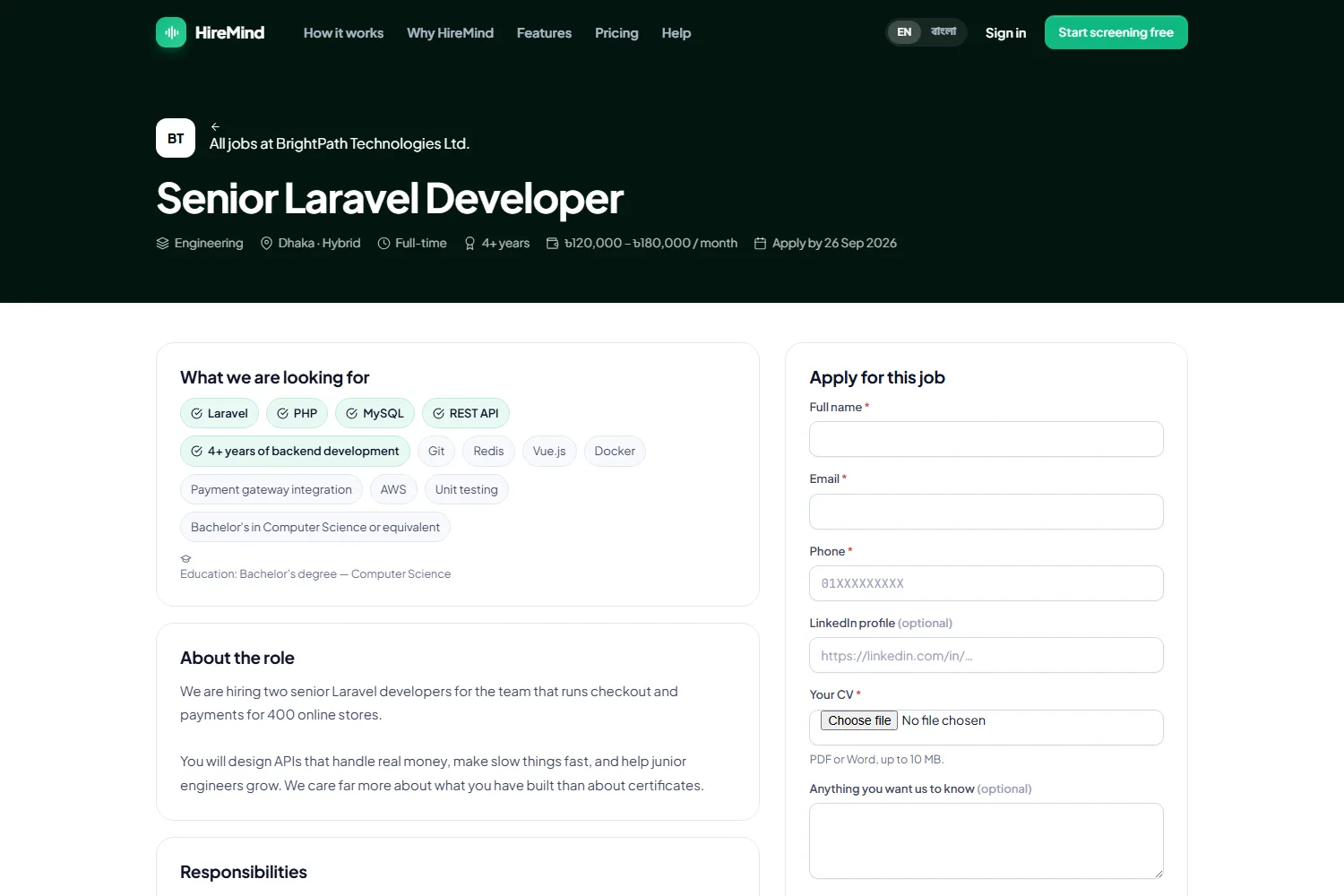Image resolution: width=1344 pixels, height=896 pixels.
Task: Click the calendar icon beside Apply by
Action: [760, 244]
